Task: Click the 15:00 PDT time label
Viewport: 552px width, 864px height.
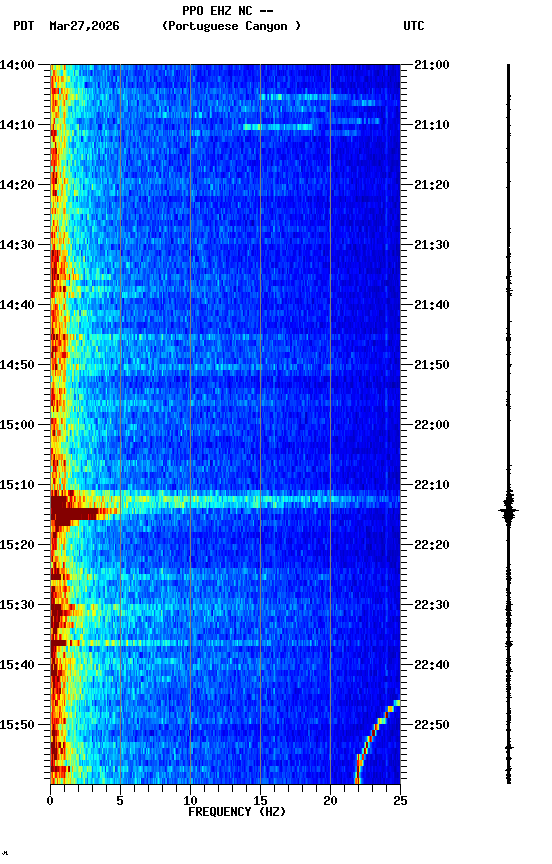Action: [17, 425]
